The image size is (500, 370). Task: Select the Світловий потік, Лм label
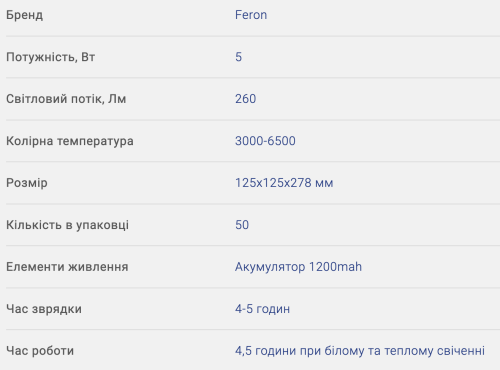coord(66,99)
